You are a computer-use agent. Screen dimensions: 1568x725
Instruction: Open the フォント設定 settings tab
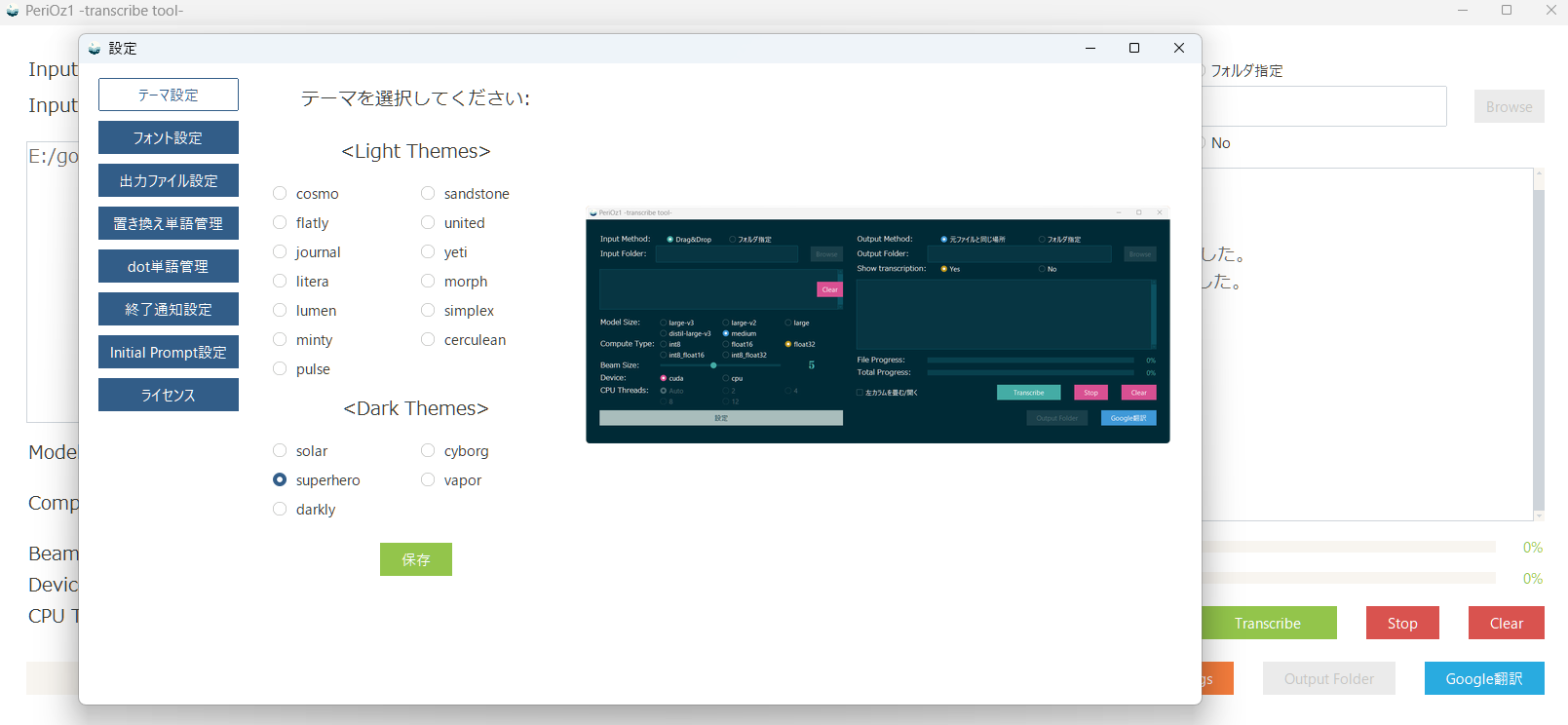coord(168,137)
